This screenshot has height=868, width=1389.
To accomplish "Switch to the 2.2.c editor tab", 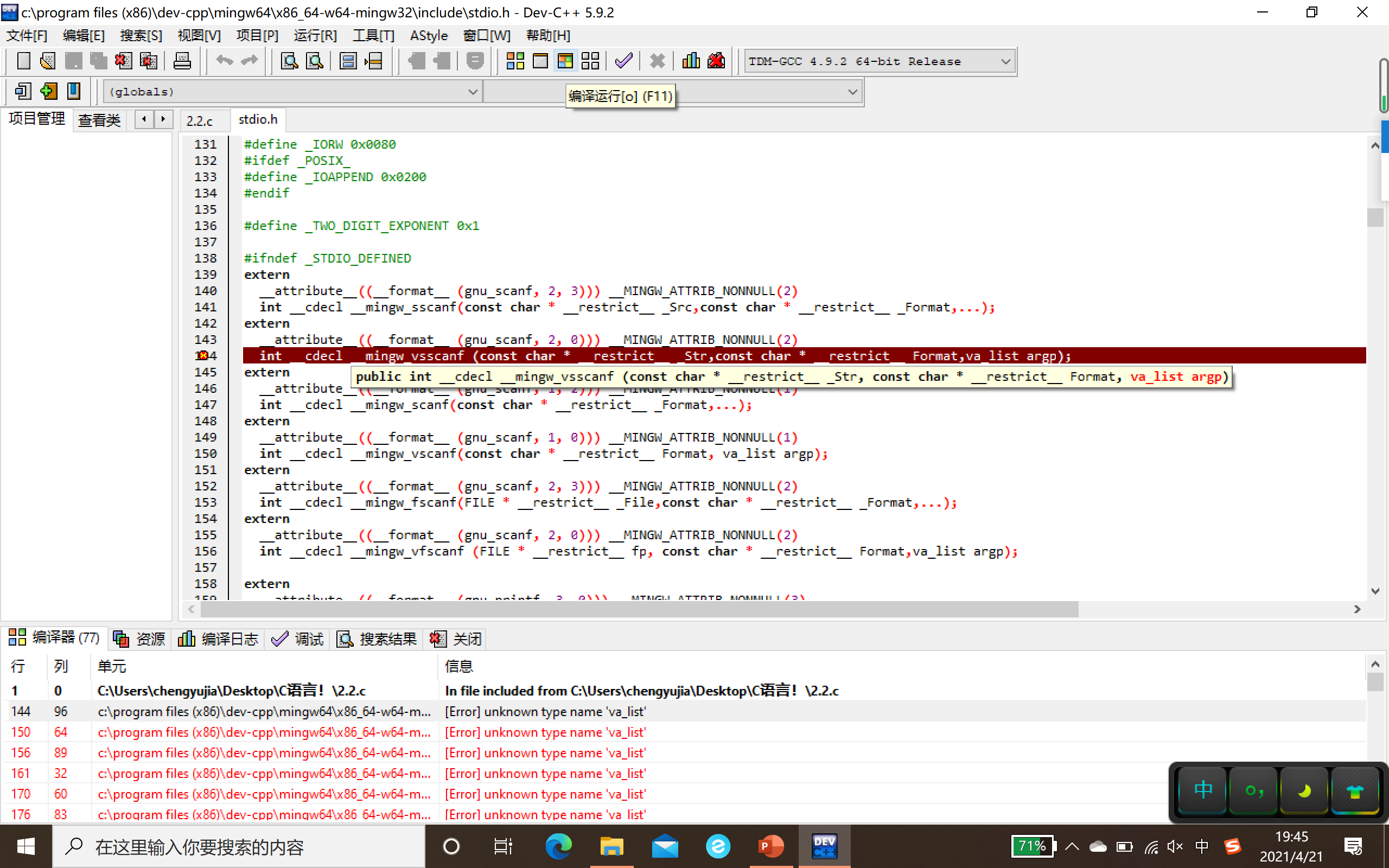I will 199,120.
